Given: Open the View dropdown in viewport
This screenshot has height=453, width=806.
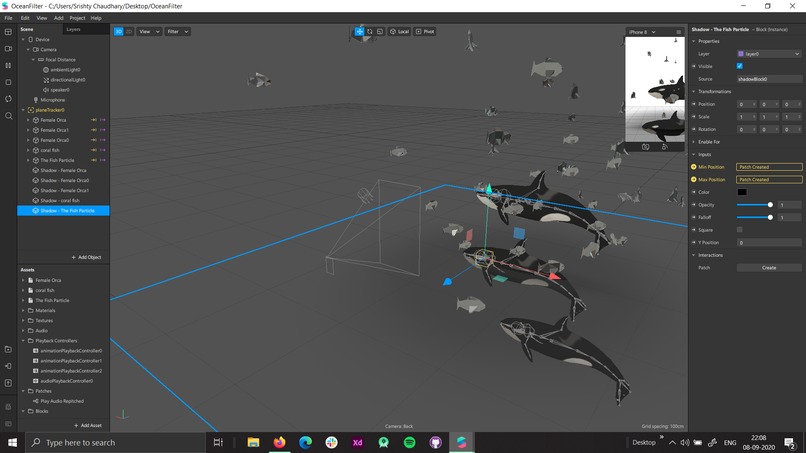Looking at the screenshot, I should tap(149, 31).
